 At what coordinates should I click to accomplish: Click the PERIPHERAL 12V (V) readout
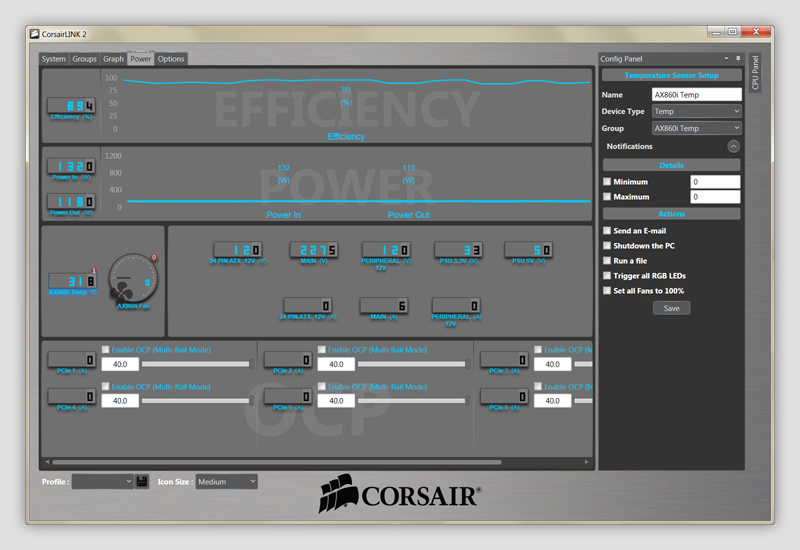386,249
